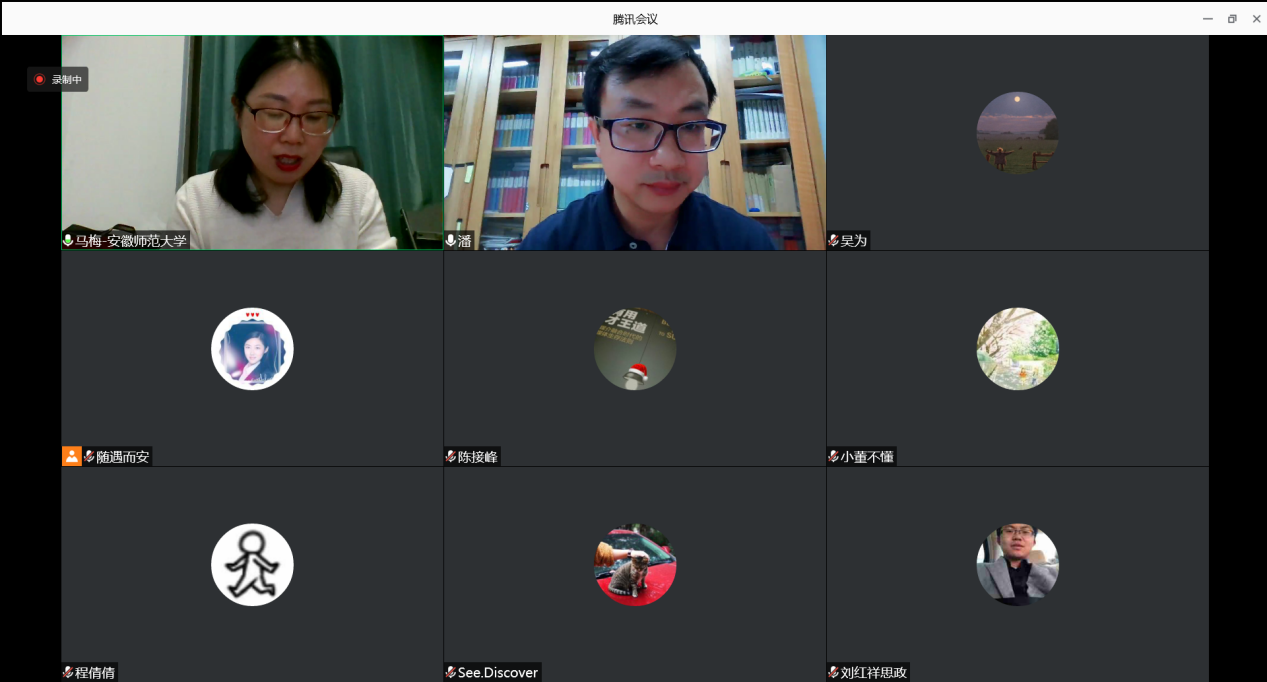Click the 腾讯会议 window title text

[x=635, y=19]
